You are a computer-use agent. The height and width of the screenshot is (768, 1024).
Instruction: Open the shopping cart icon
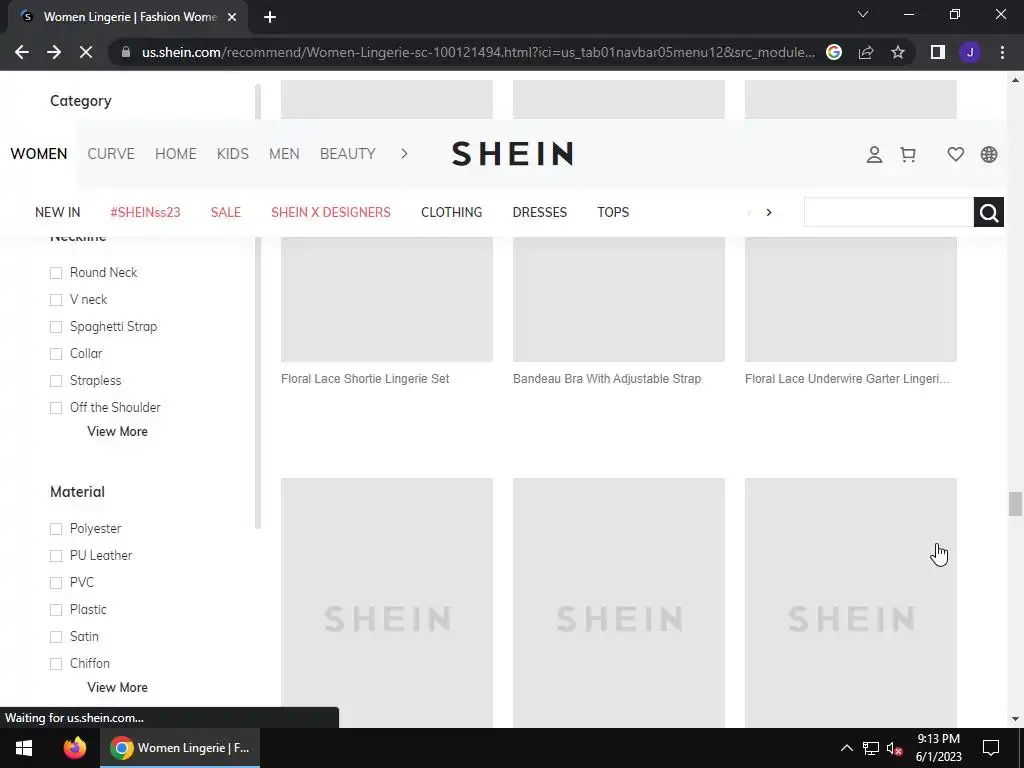908,154
